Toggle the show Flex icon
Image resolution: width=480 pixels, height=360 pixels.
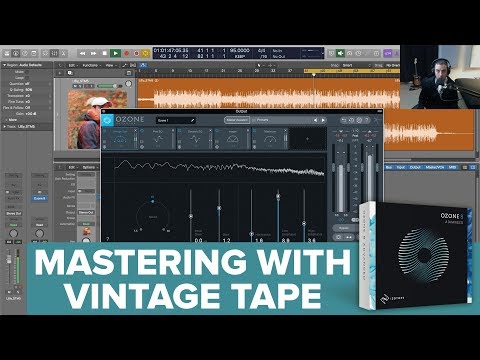(133, 65)
